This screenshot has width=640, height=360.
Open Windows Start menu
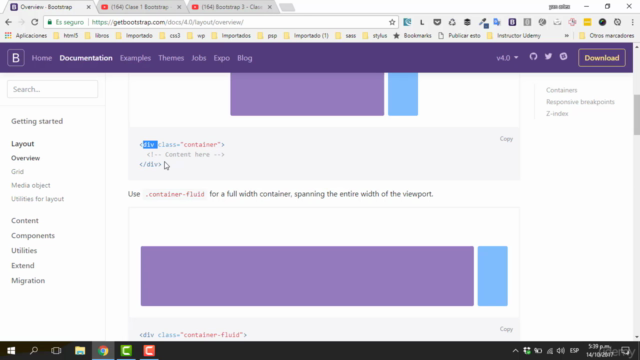pos(11,351)
